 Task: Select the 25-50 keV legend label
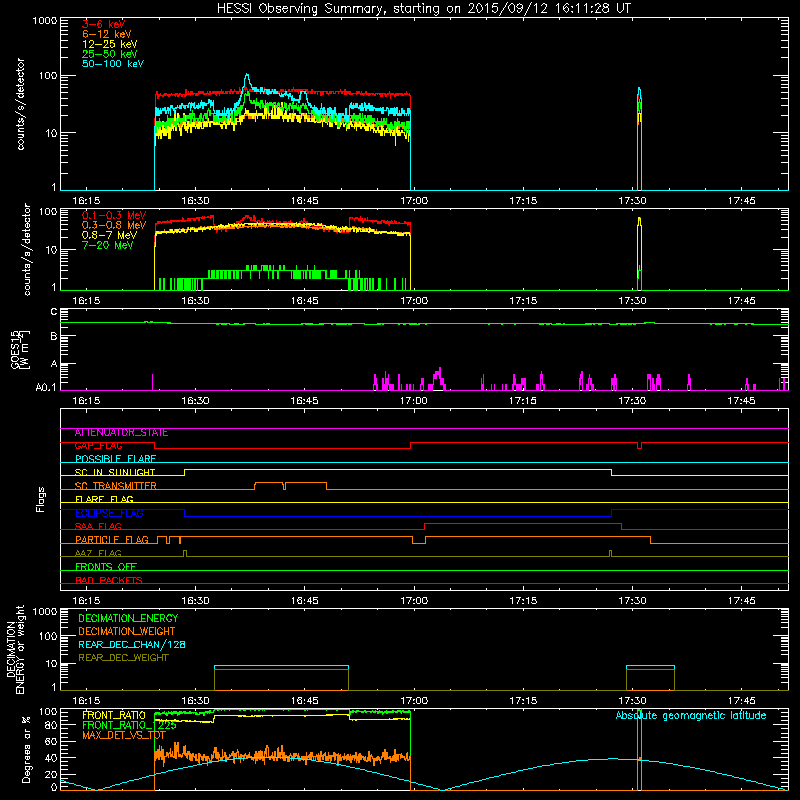110,54
